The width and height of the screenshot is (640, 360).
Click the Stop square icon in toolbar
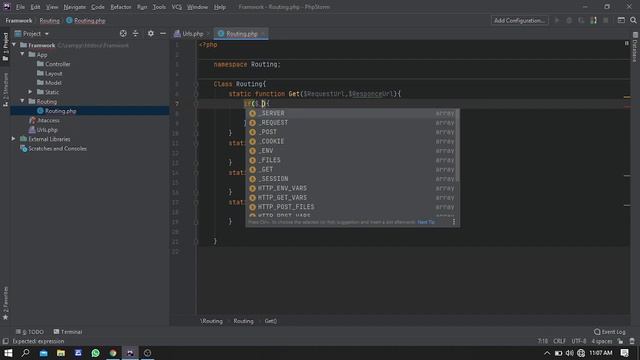(x=606, y=20)
